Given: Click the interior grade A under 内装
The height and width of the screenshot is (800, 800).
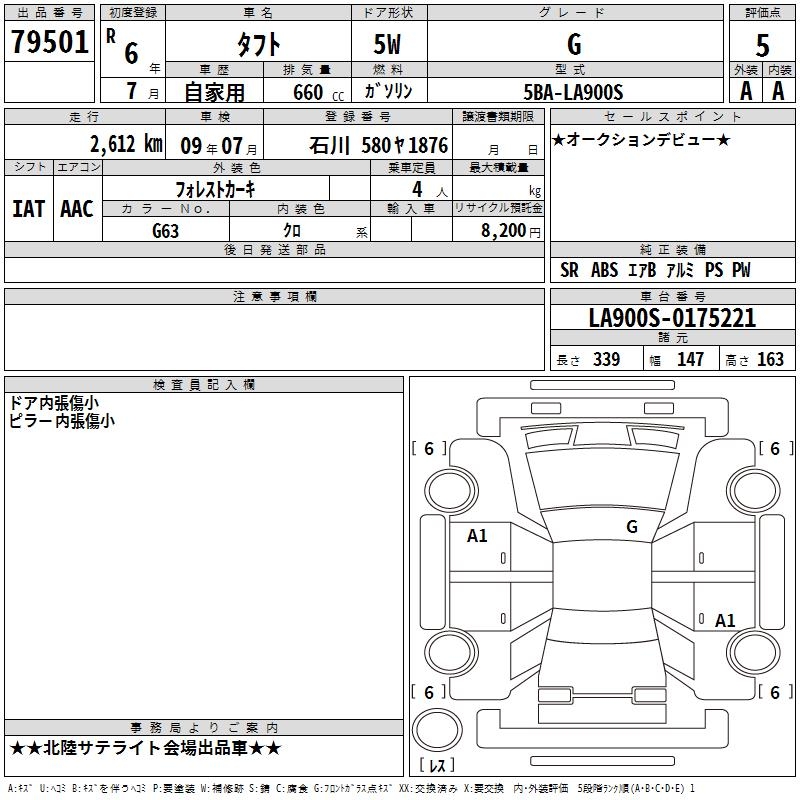Looking at the screenshot, I should 779,90.
